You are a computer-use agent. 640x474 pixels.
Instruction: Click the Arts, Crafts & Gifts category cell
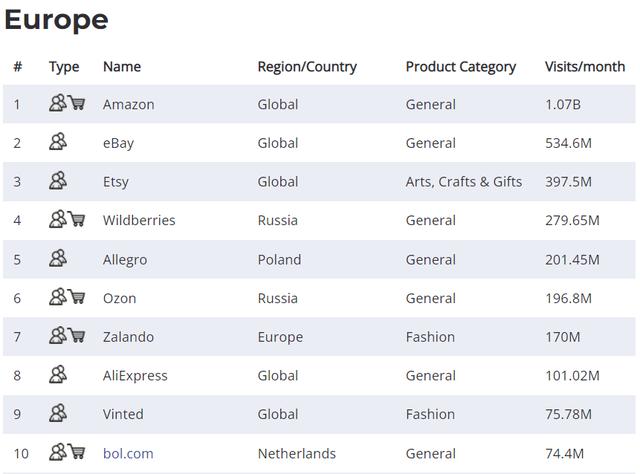(x=464, y=182)
